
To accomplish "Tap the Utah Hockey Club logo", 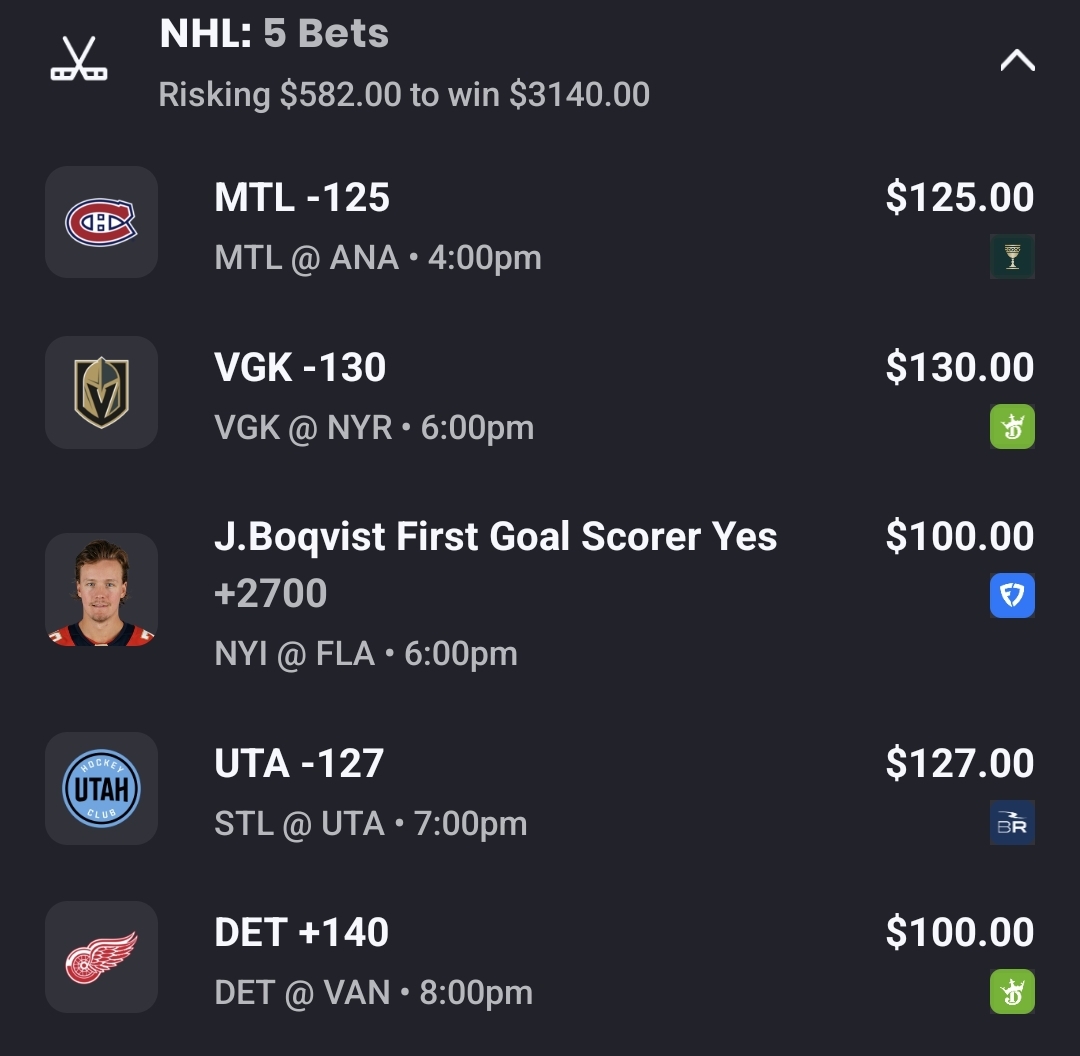I will pos(101,788).
